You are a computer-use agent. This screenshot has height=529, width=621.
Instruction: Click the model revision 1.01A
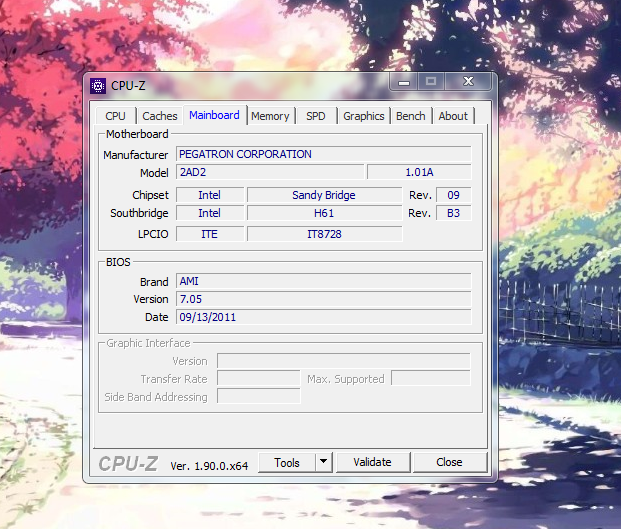click(419, 172)
